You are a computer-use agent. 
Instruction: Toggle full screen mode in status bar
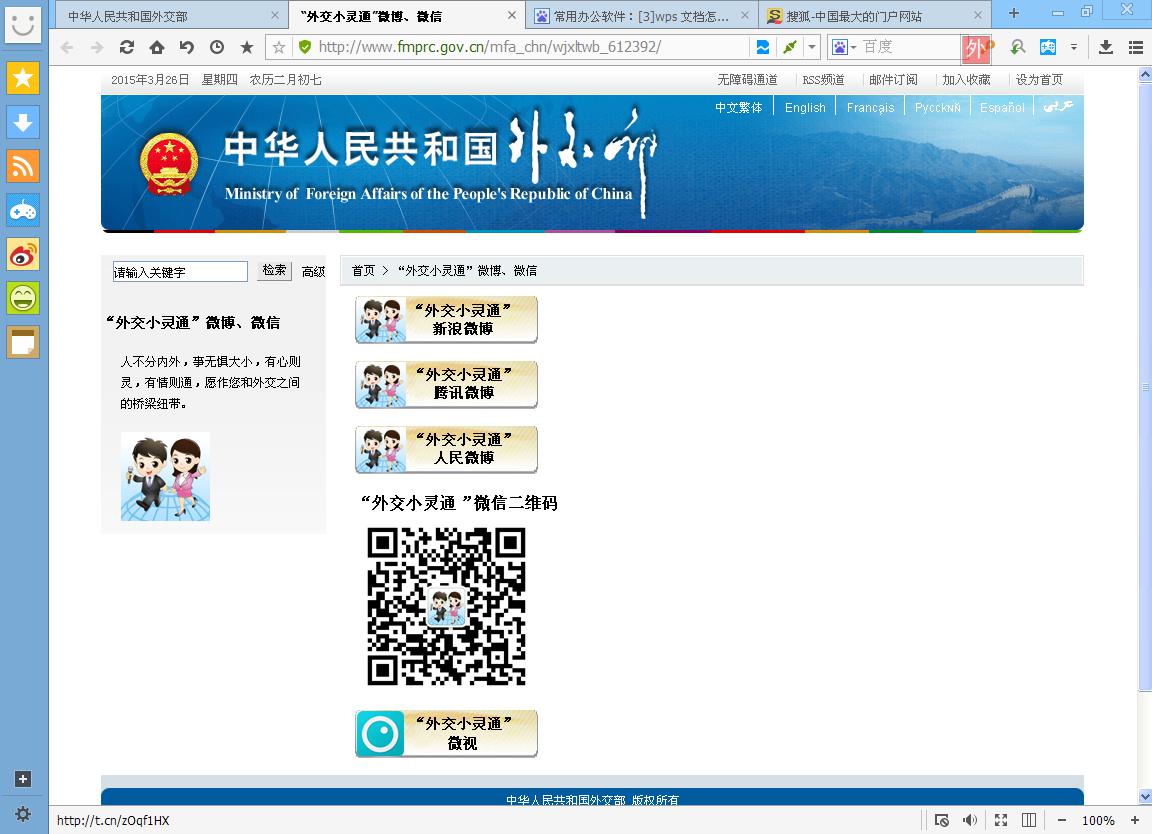pyautogui.click(x=1000, y=820)
